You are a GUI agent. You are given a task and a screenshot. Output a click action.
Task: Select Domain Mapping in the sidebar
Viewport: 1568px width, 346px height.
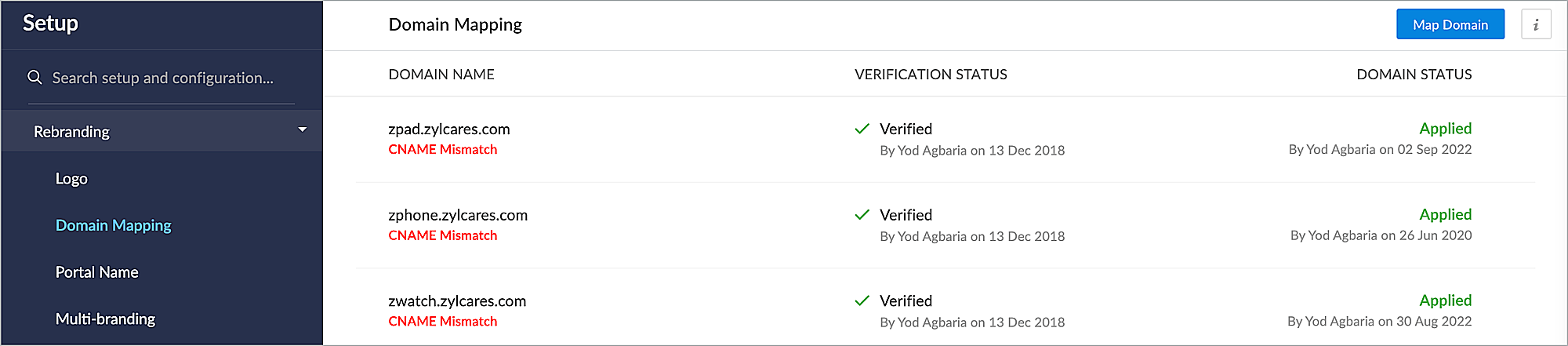point(113,225)
